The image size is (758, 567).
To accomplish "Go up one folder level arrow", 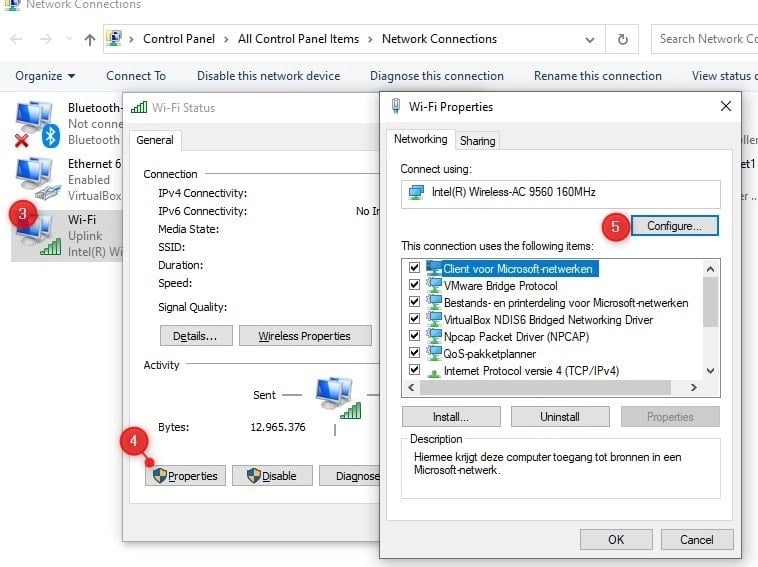I will (89, 39).
